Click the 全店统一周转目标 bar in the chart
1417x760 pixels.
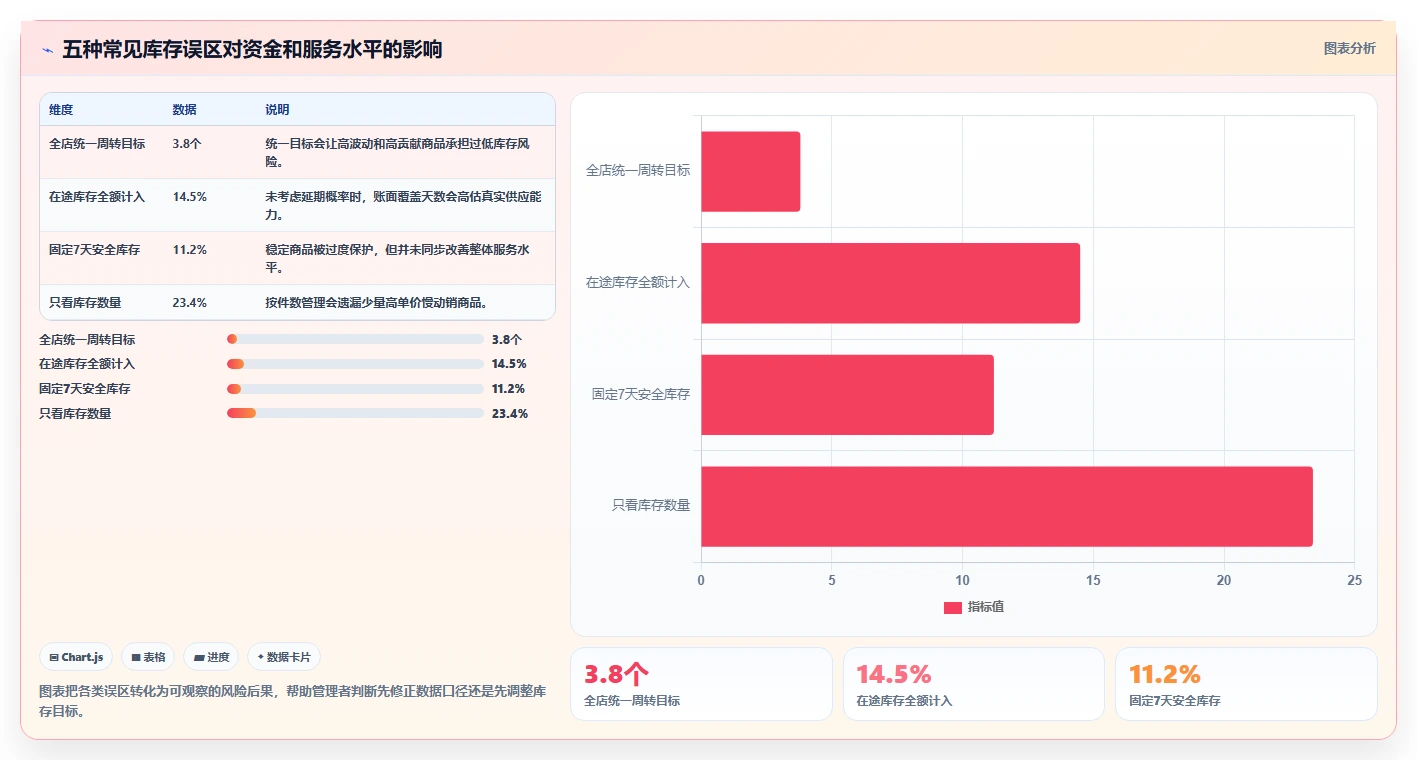coord(750,171)
